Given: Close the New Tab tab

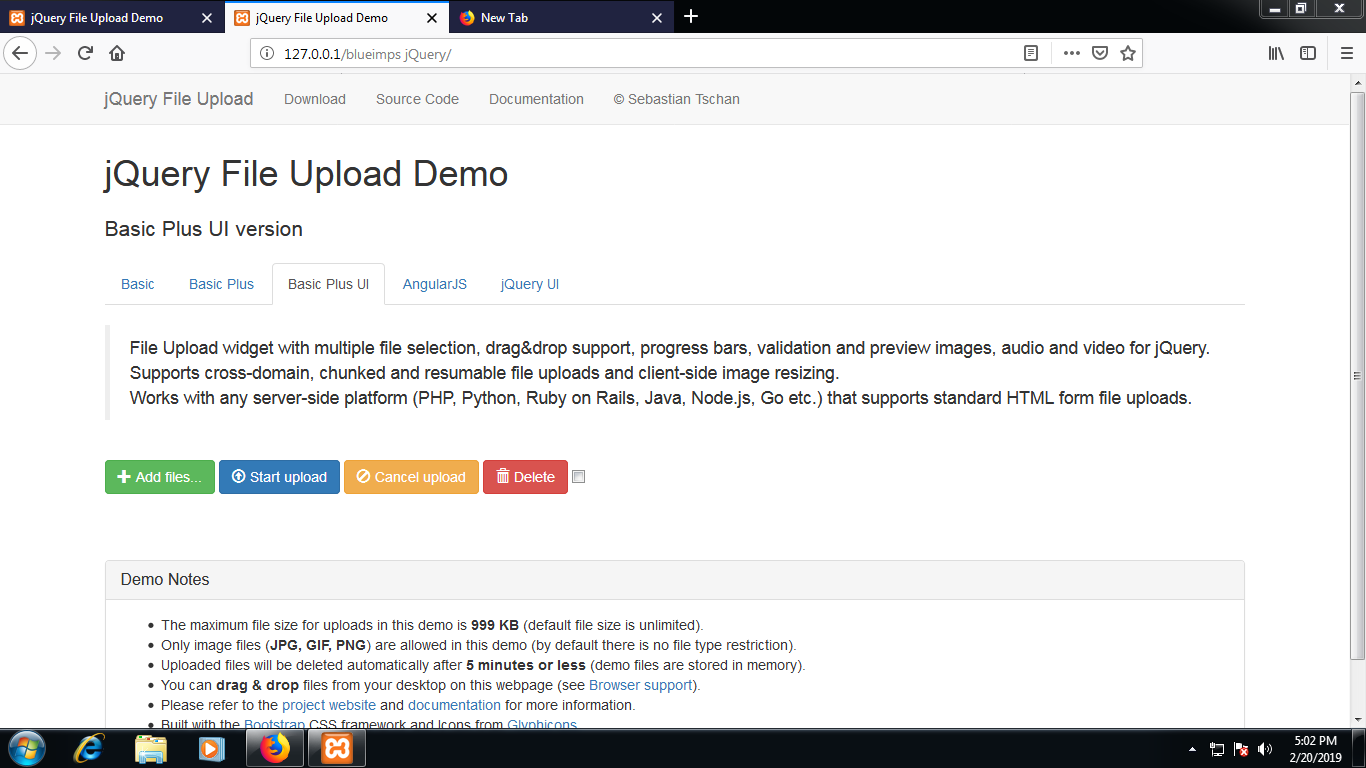Looking at the screenshot, I should [657, 18].
